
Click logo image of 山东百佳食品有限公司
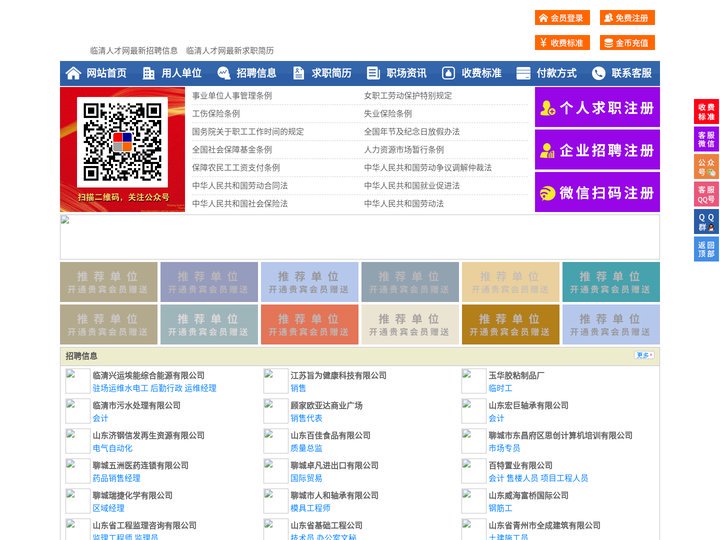(276, 441)
